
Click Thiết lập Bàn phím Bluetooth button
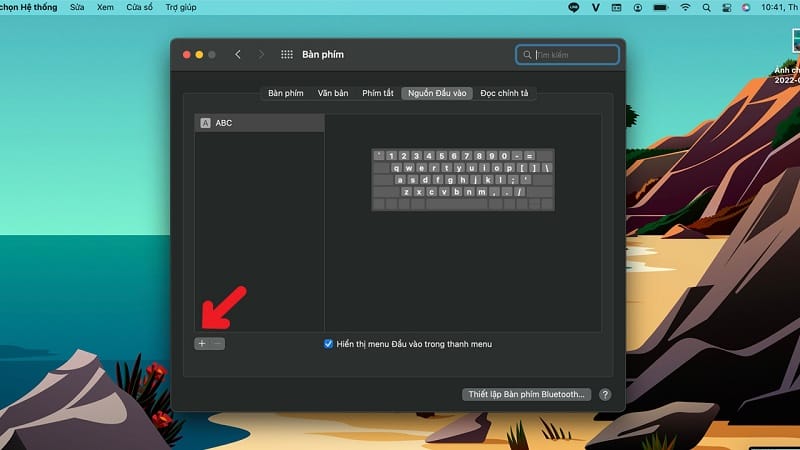(528, 394)
